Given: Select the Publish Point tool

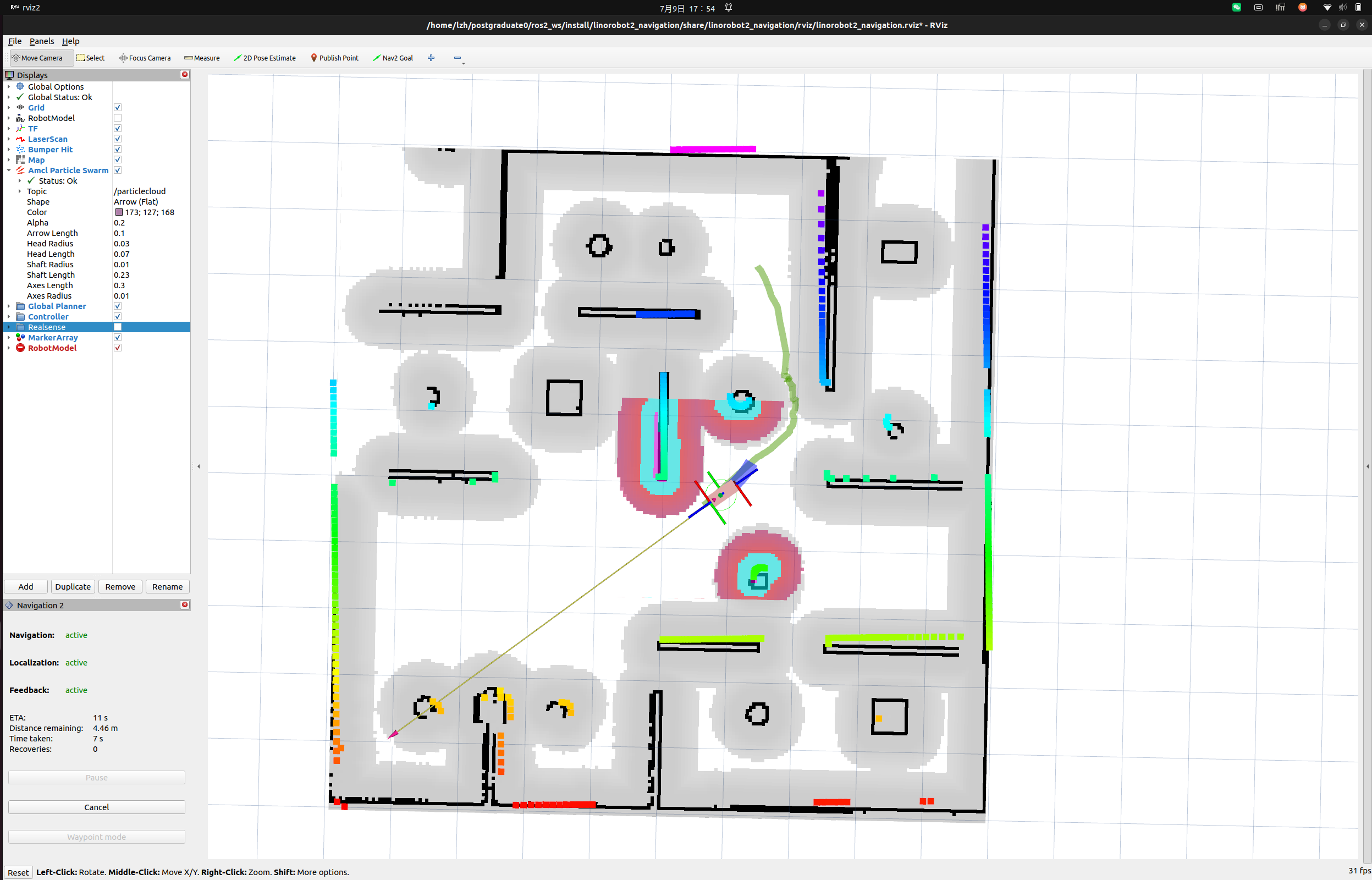Looking at the screenshot, I should click(335, 58).
